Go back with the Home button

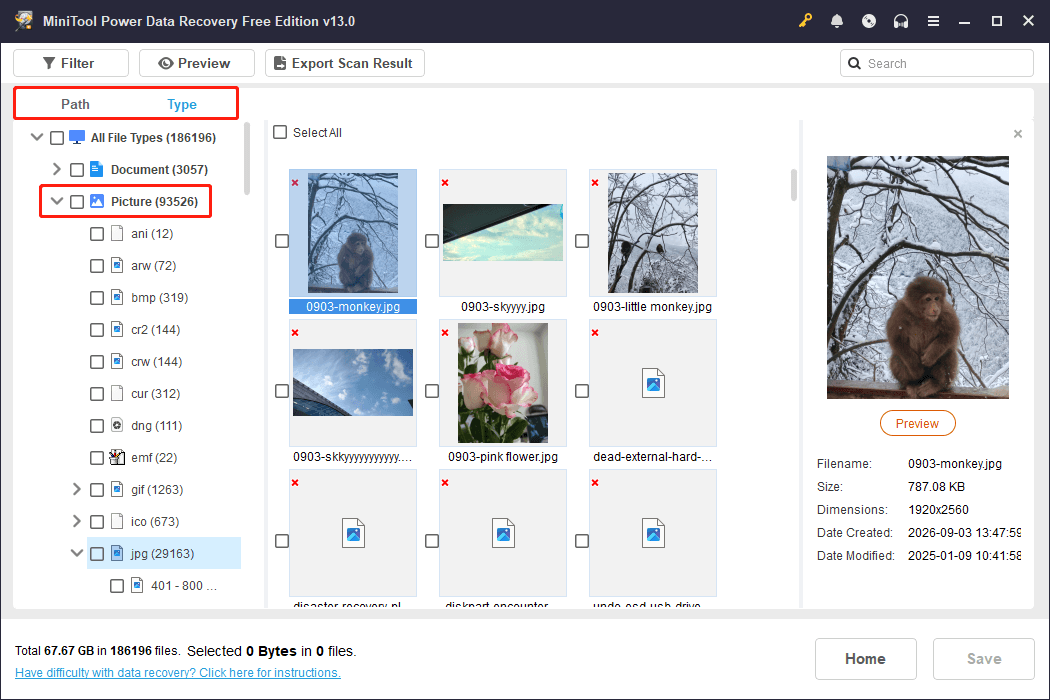tap(866, 659)
